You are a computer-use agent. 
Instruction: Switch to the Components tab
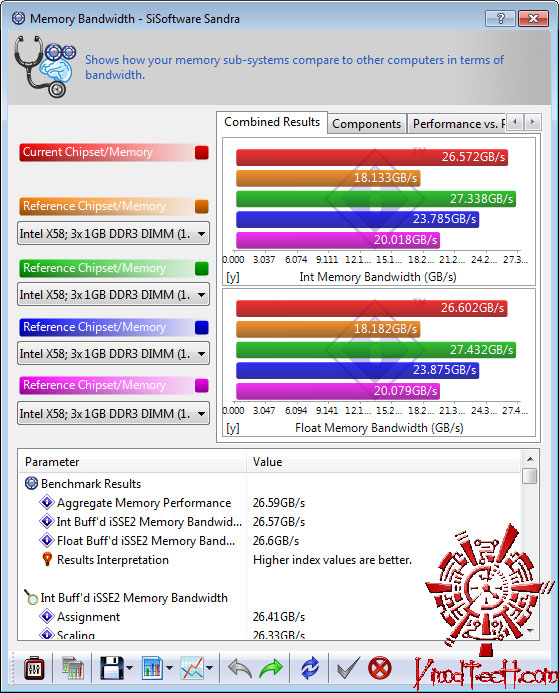click(366, 124)
